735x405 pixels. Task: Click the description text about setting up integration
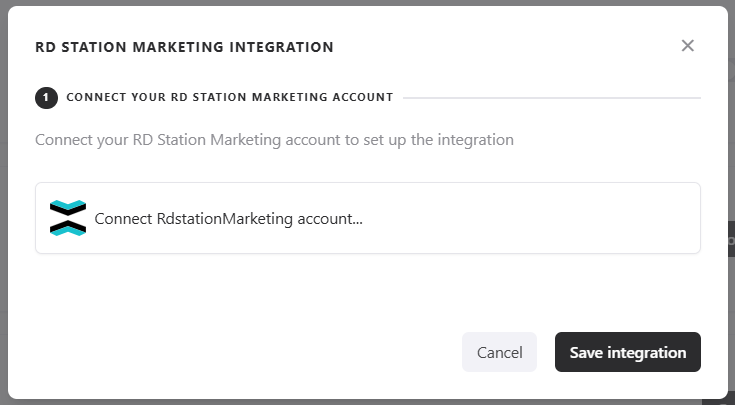[274, 140]
